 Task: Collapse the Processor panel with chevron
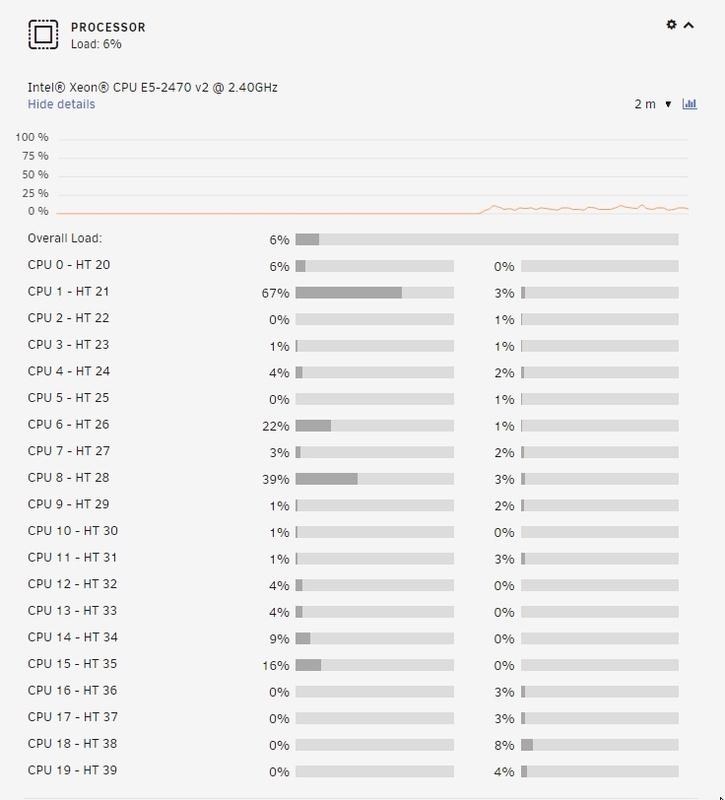[x=688, y=25]
